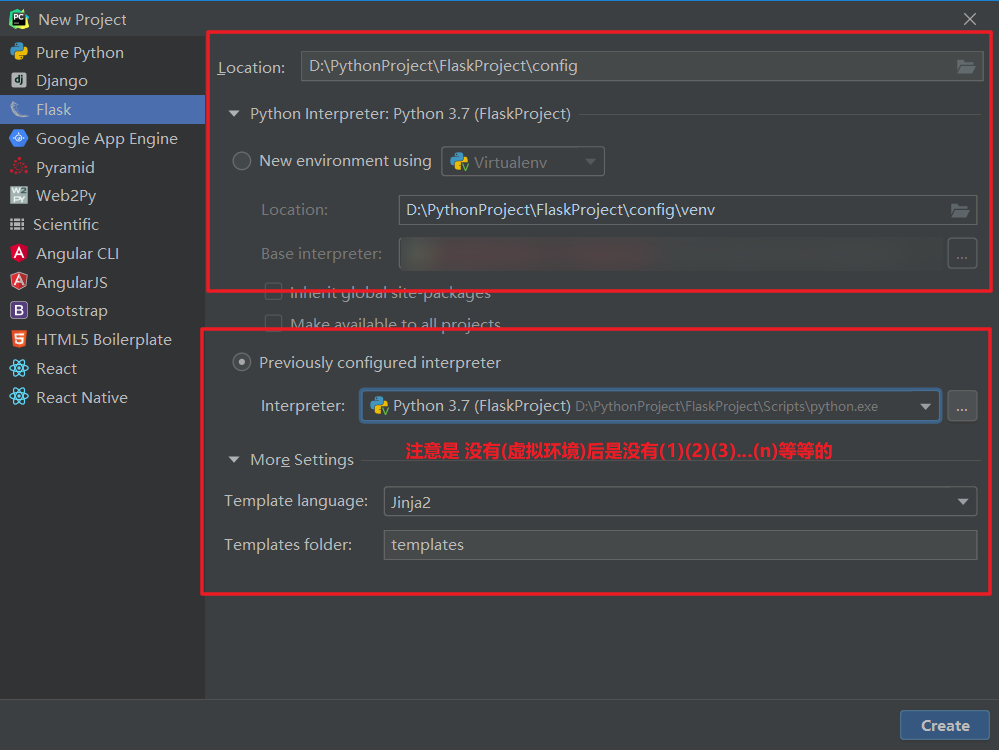Select New environment using radio button
The width and height of the screenshot is (999, 750).
[241, 161]
